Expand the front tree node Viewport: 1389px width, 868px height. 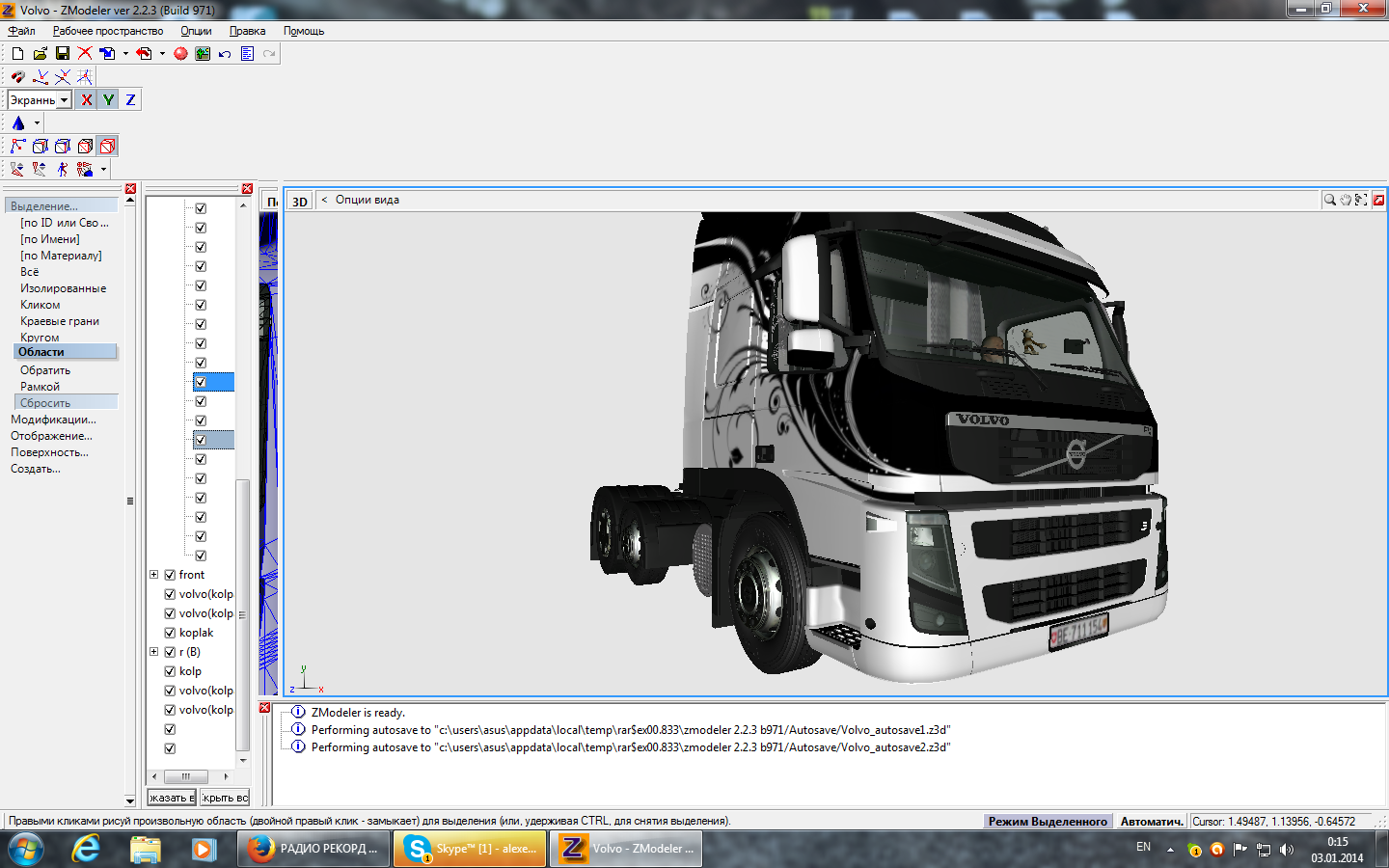(x=154, y=575)
